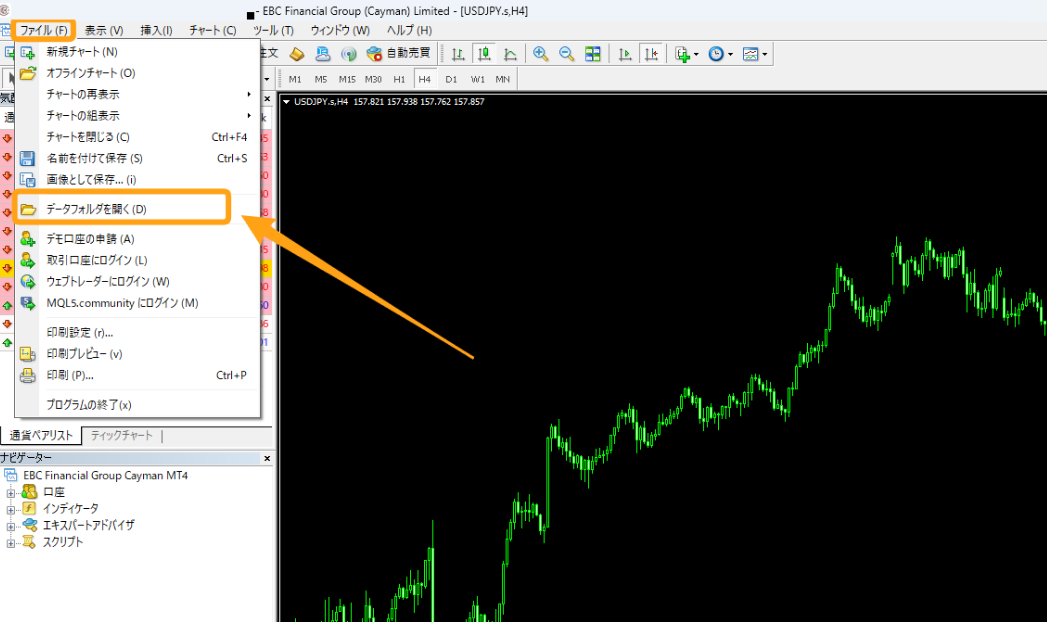The image size is (1047, 622).
Task: Expand the エキスパートアドバイザ tree node
Action: click(11, 527)
